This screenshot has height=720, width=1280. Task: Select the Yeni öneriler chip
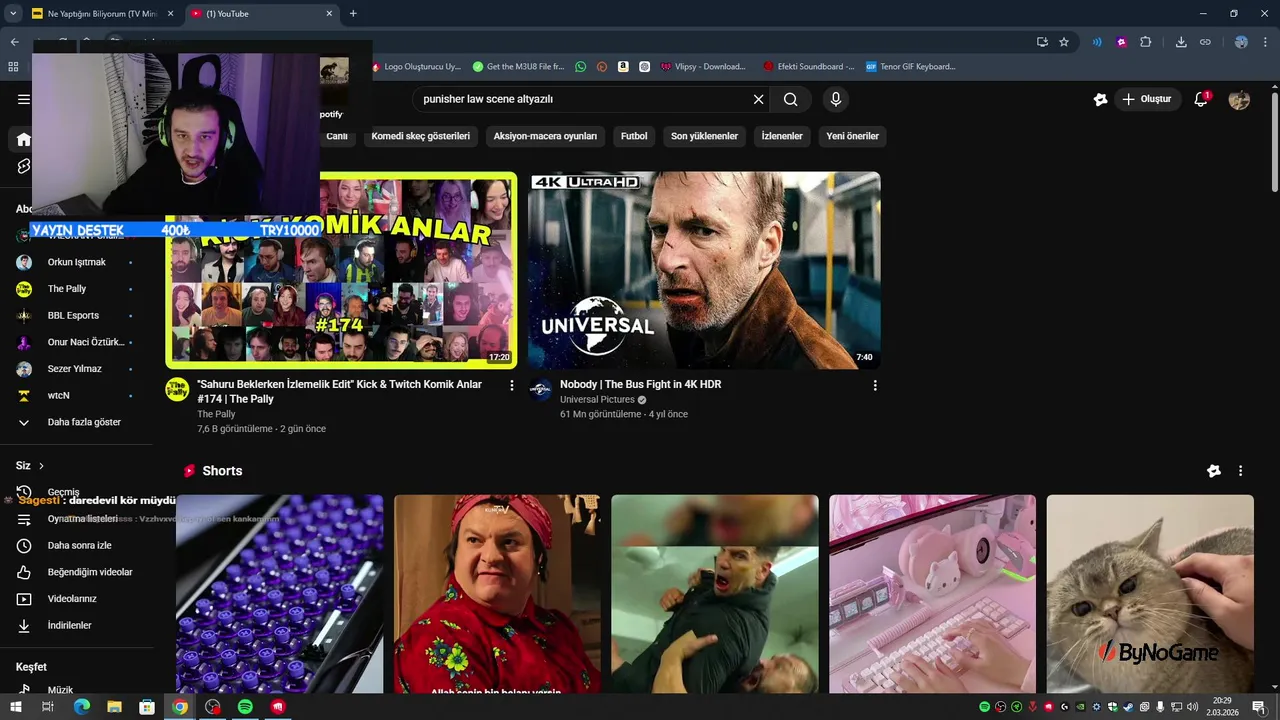tap(852, 136)
